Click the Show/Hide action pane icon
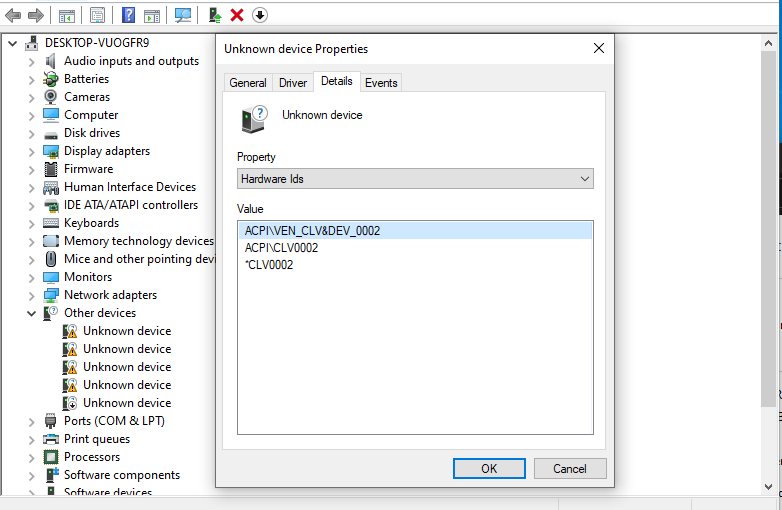The image size is (782, 510). [152, 15]
